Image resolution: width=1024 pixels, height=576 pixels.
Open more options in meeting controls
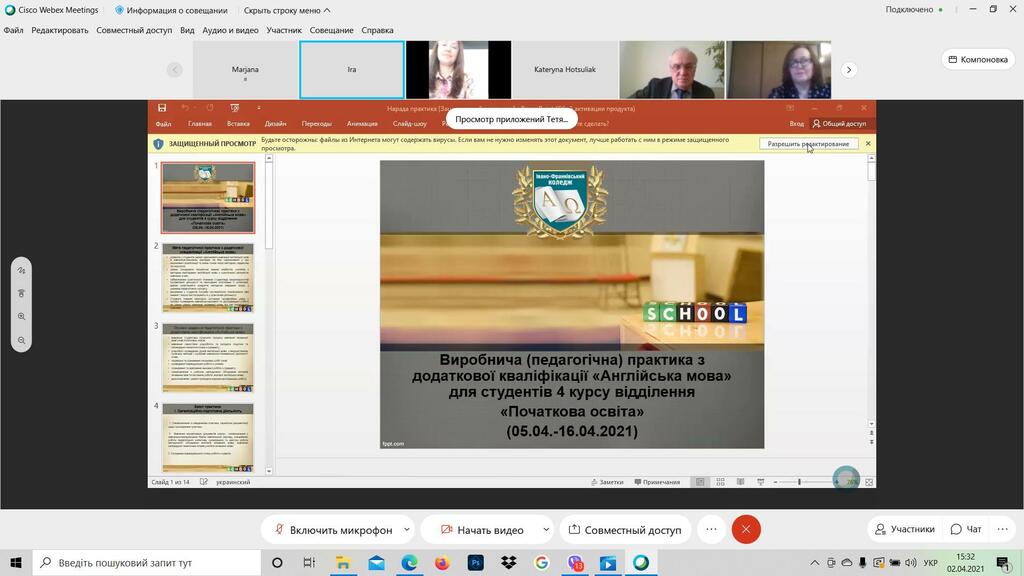point(711,530)
